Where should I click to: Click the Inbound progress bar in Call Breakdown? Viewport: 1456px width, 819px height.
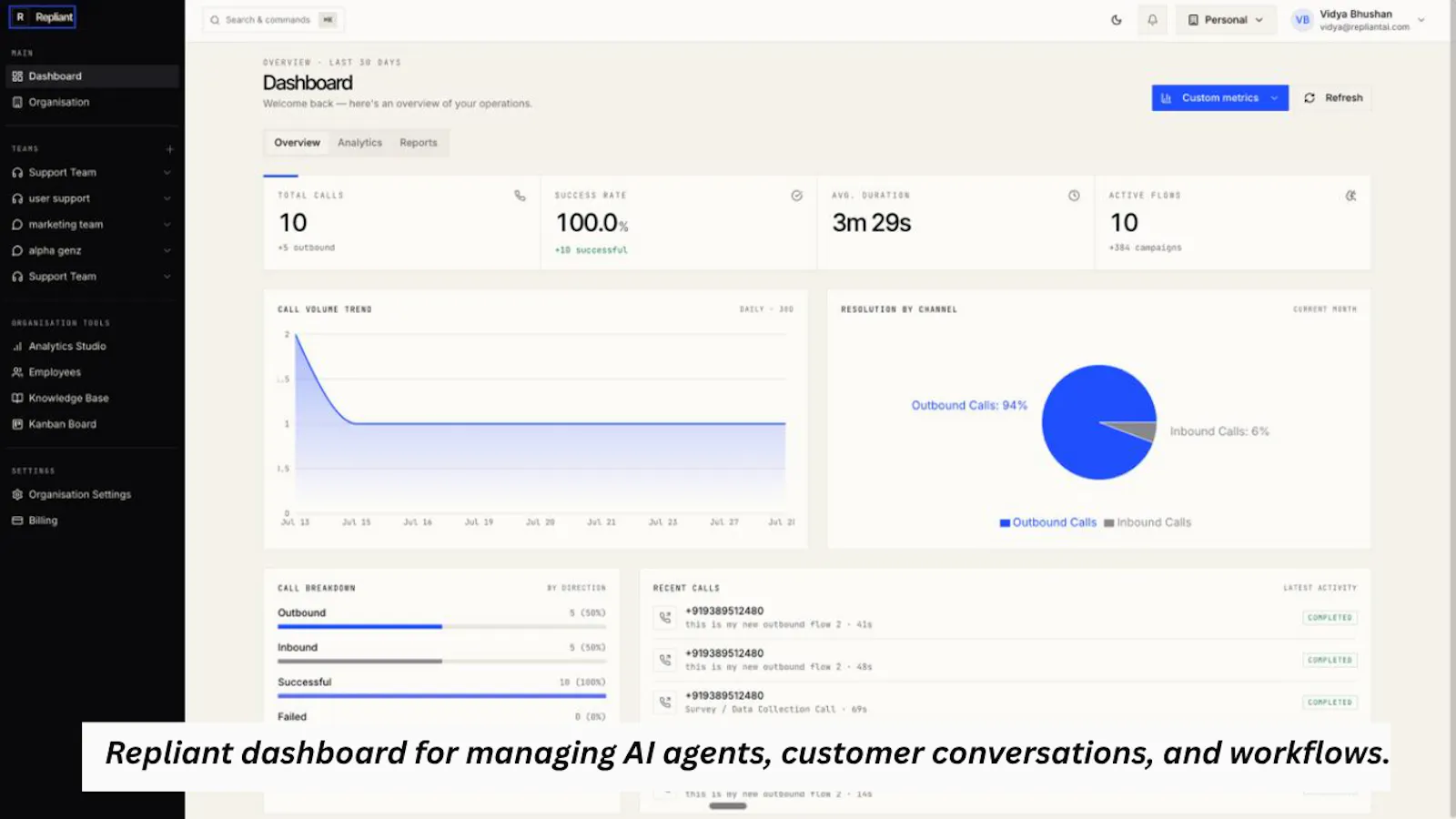(x=441, y=661)
